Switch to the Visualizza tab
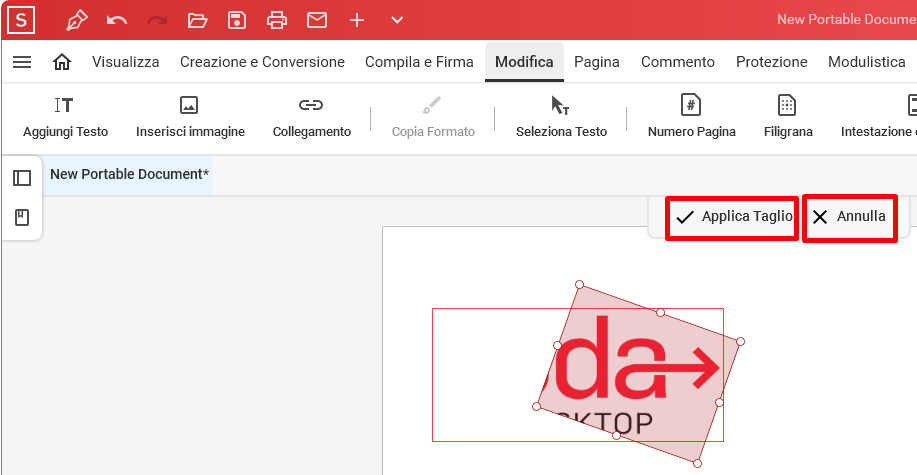This screenshot has width=917, height=475. click(x=126, y=62)
